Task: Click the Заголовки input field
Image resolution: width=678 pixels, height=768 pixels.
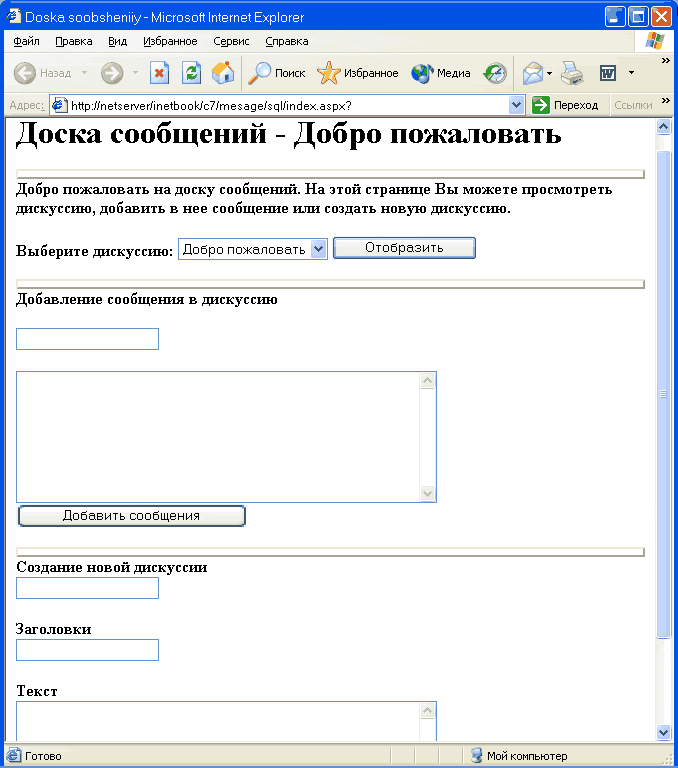Action: point(87,650)
